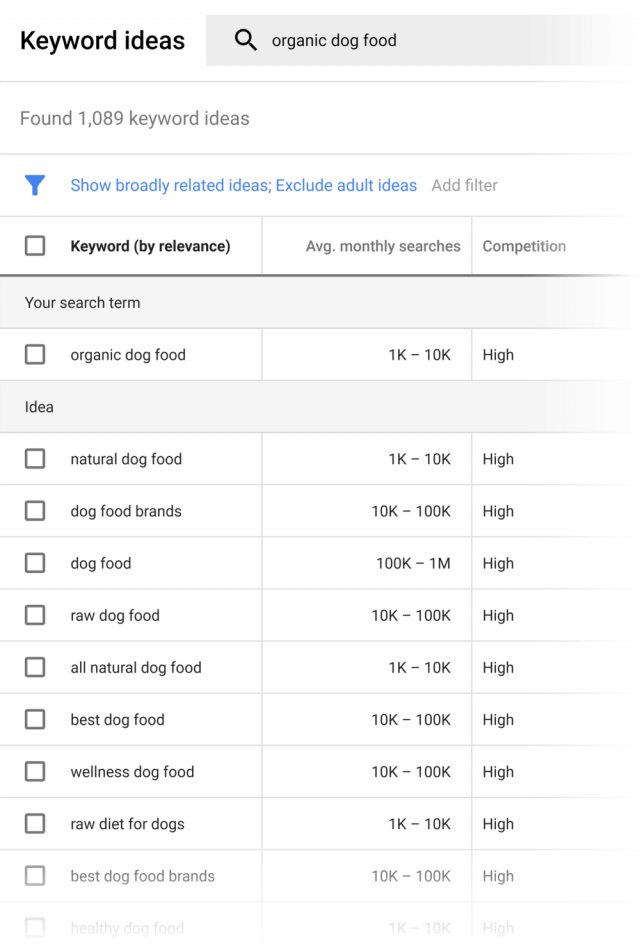This screenshot has height=950, width=640.
Task: Check the best dog food row checkbox
Action: click(35, 719)
